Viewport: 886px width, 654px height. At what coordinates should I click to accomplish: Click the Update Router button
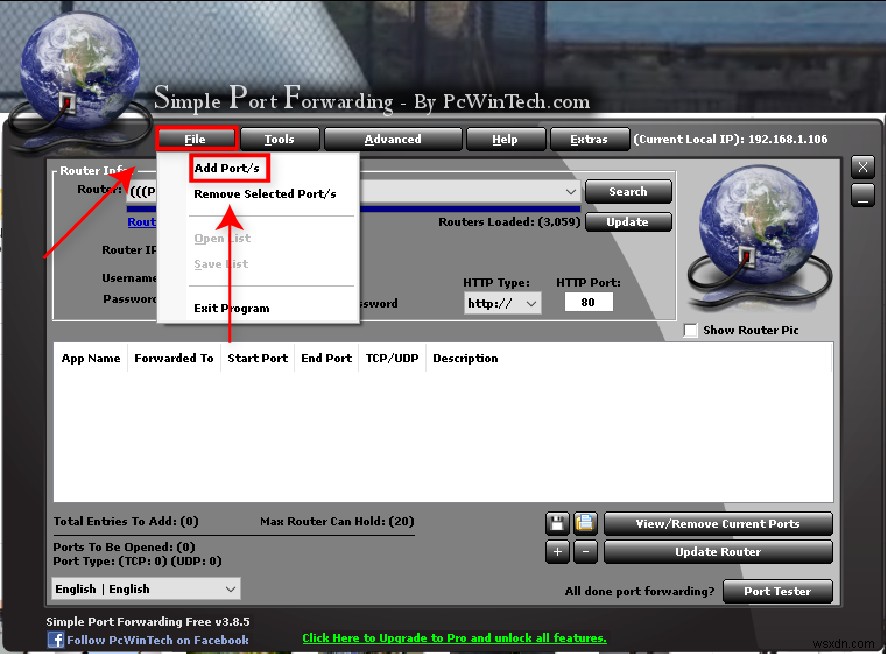coord(718,552)
